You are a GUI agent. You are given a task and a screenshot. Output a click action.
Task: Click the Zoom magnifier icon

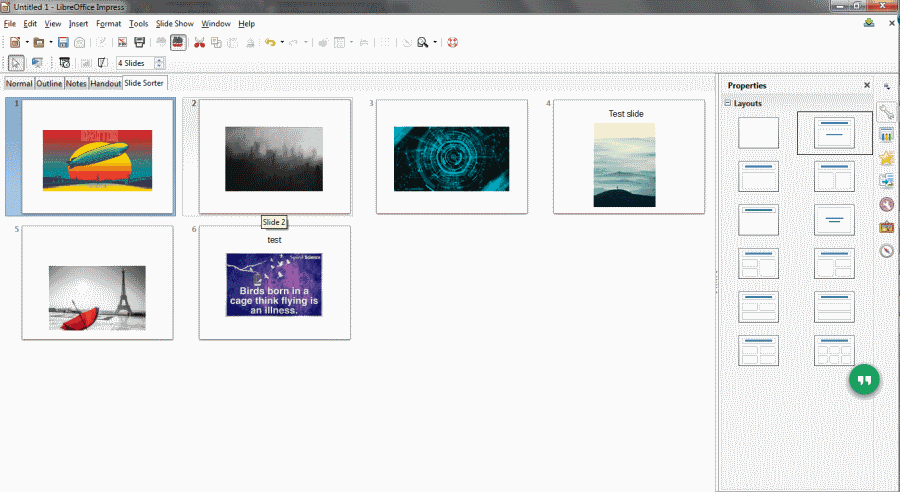click(422, 42)
